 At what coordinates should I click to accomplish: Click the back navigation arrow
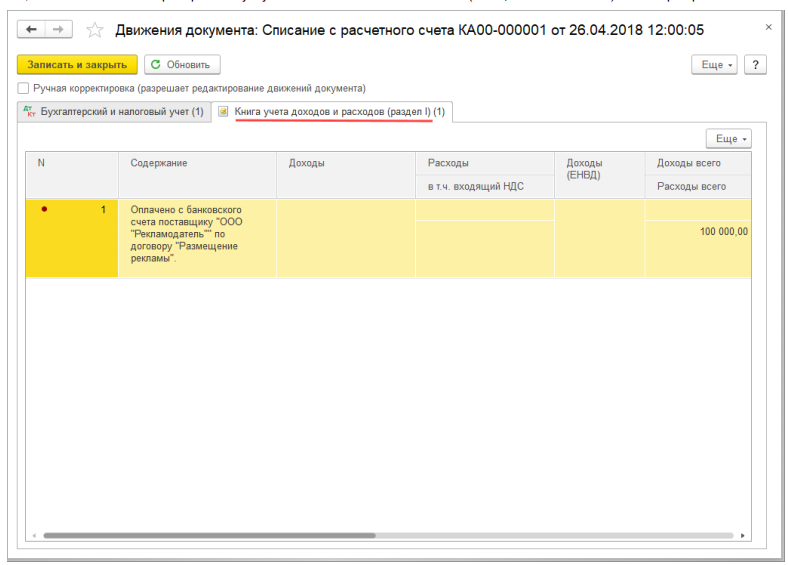pos(31,29)
